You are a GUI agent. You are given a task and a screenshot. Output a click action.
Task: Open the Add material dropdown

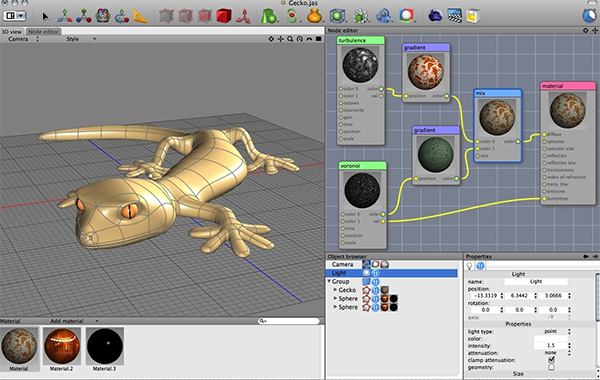[74, 321]
